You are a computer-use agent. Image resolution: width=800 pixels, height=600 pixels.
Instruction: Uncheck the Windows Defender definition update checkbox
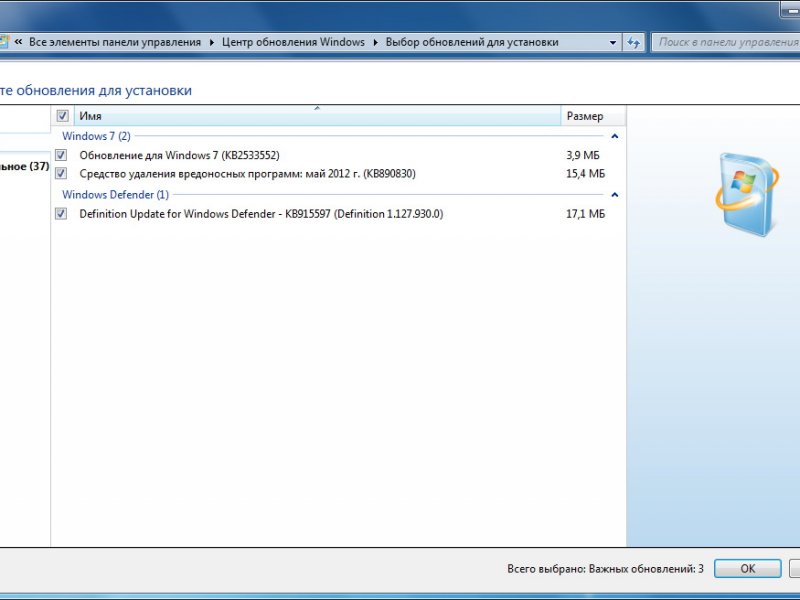click(61, 213)
